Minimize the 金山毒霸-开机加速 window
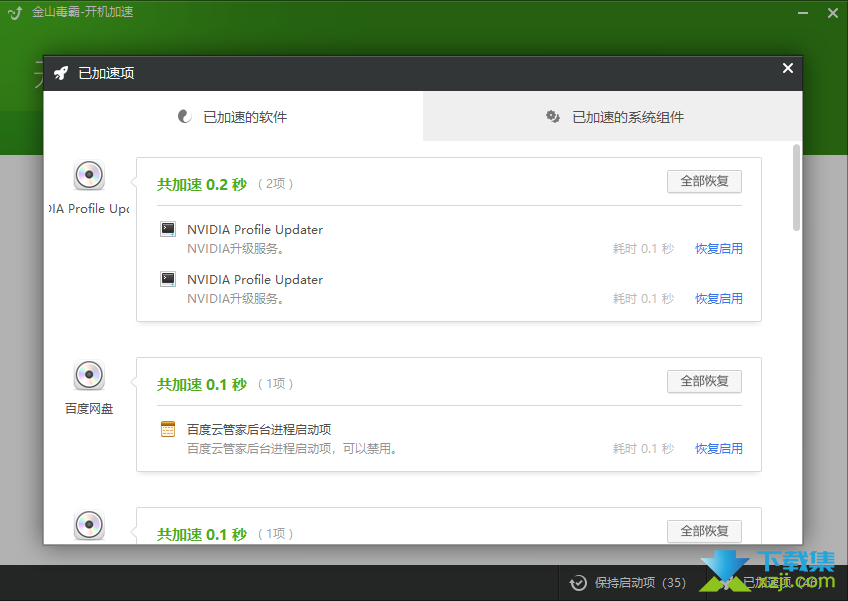The height and width of the screenshot is (601, 848). [x=803, y=13]
